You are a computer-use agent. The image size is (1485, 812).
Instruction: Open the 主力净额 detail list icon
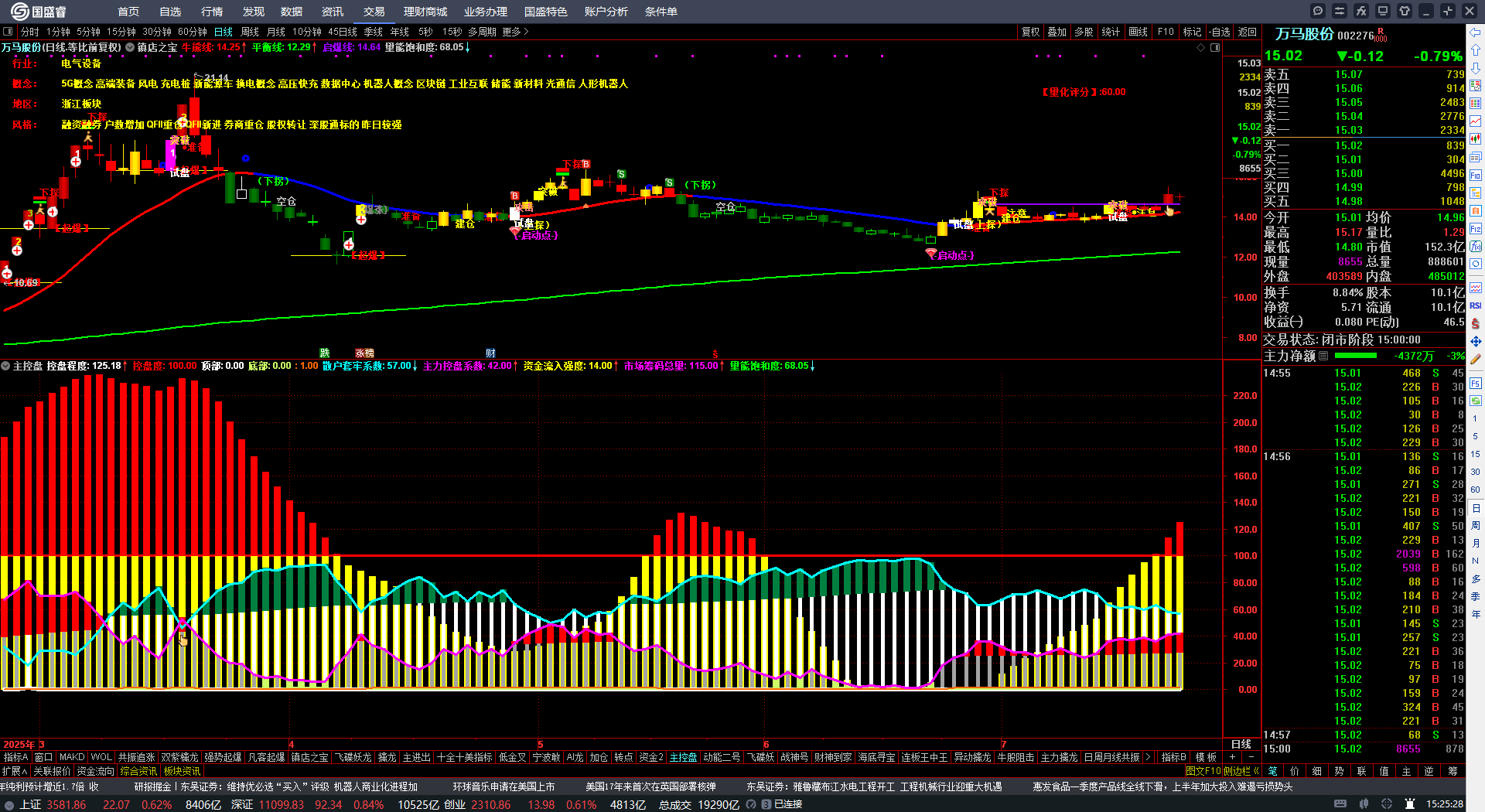click(1323, 356)
